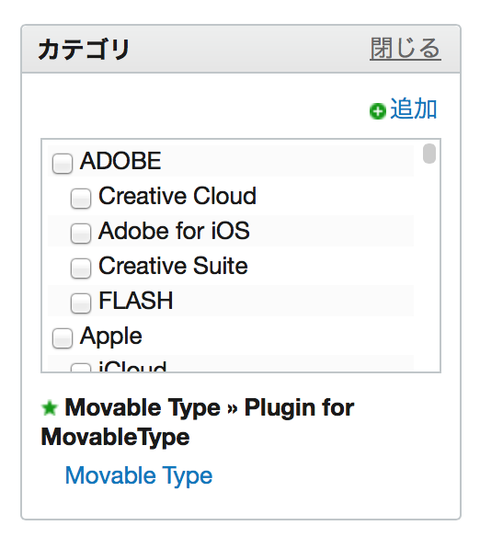Tick the Apple category checkbox
480x537 pixels.
click(62, 338)
